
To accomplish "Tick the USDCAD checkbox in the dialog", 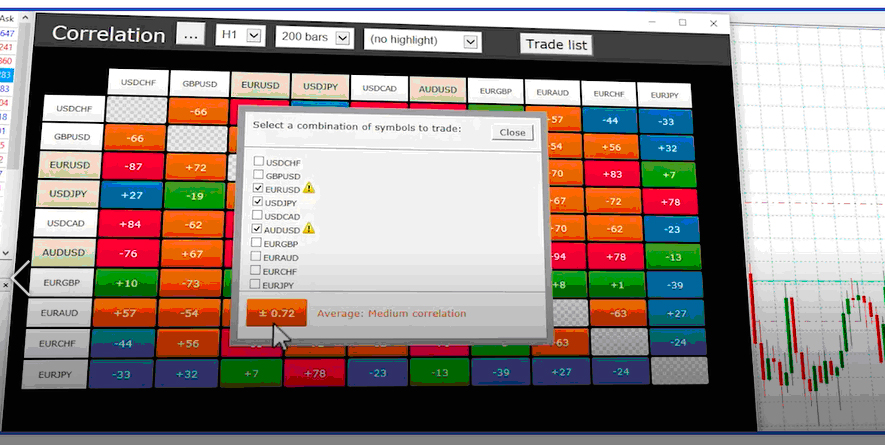I will pyautogui.click(x=257, y=215).
